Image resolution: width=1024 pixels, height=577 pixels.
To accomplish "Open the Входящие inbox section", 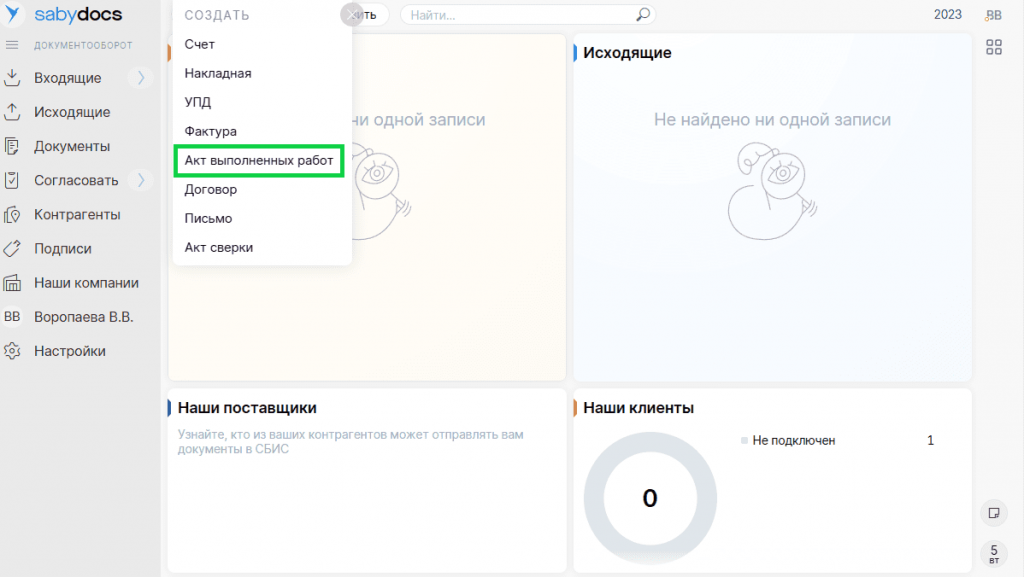I will coord(67,78).
